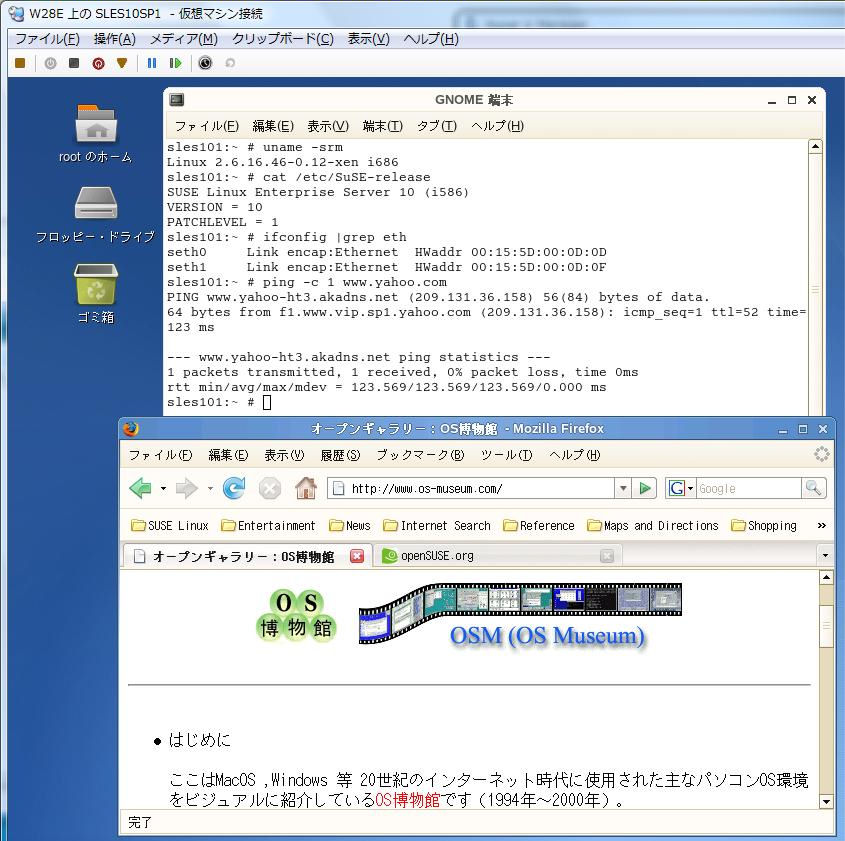The width and height of the screenshot is (845, 841).
Task: Close the openSUSE.org tab
Action: point(607,556)
